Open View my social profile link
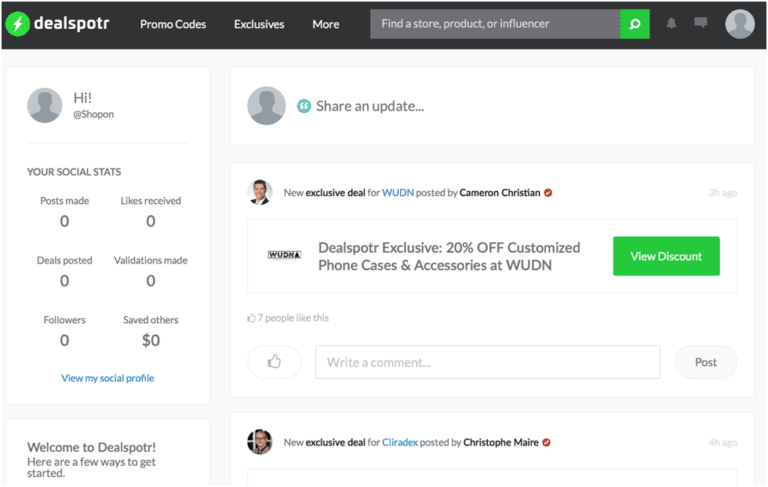Image resolution: width=768 pixels, height=487 pixels. (x=108, y=378)
